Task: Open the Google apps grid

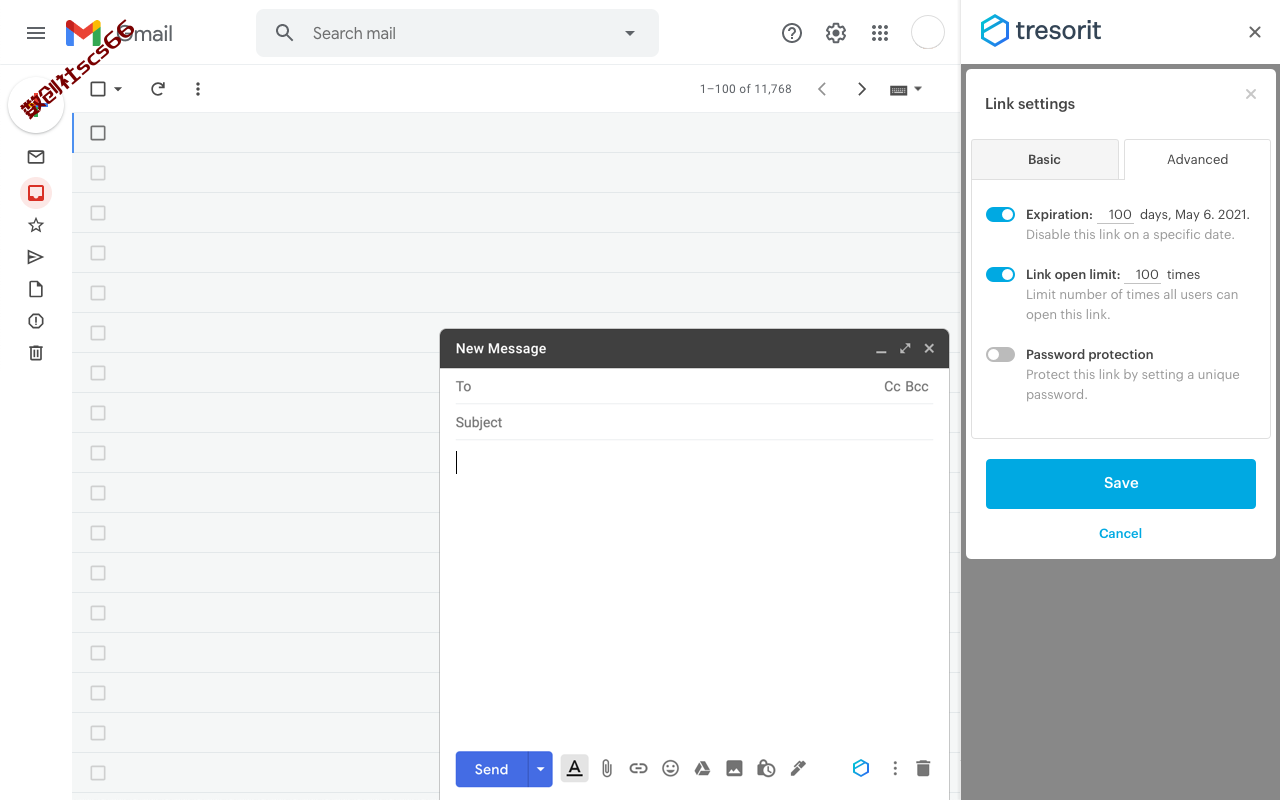Action: coord(880,33)
